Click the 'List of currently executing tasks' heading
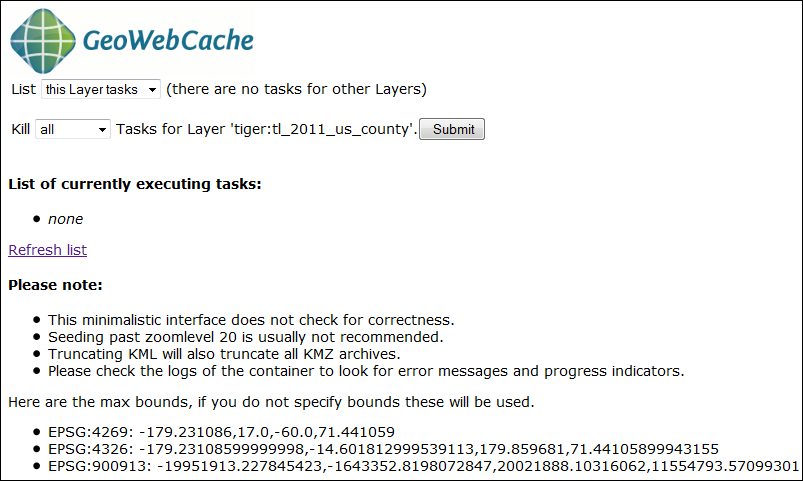This screenshot has width=803, height=481. 135,184
